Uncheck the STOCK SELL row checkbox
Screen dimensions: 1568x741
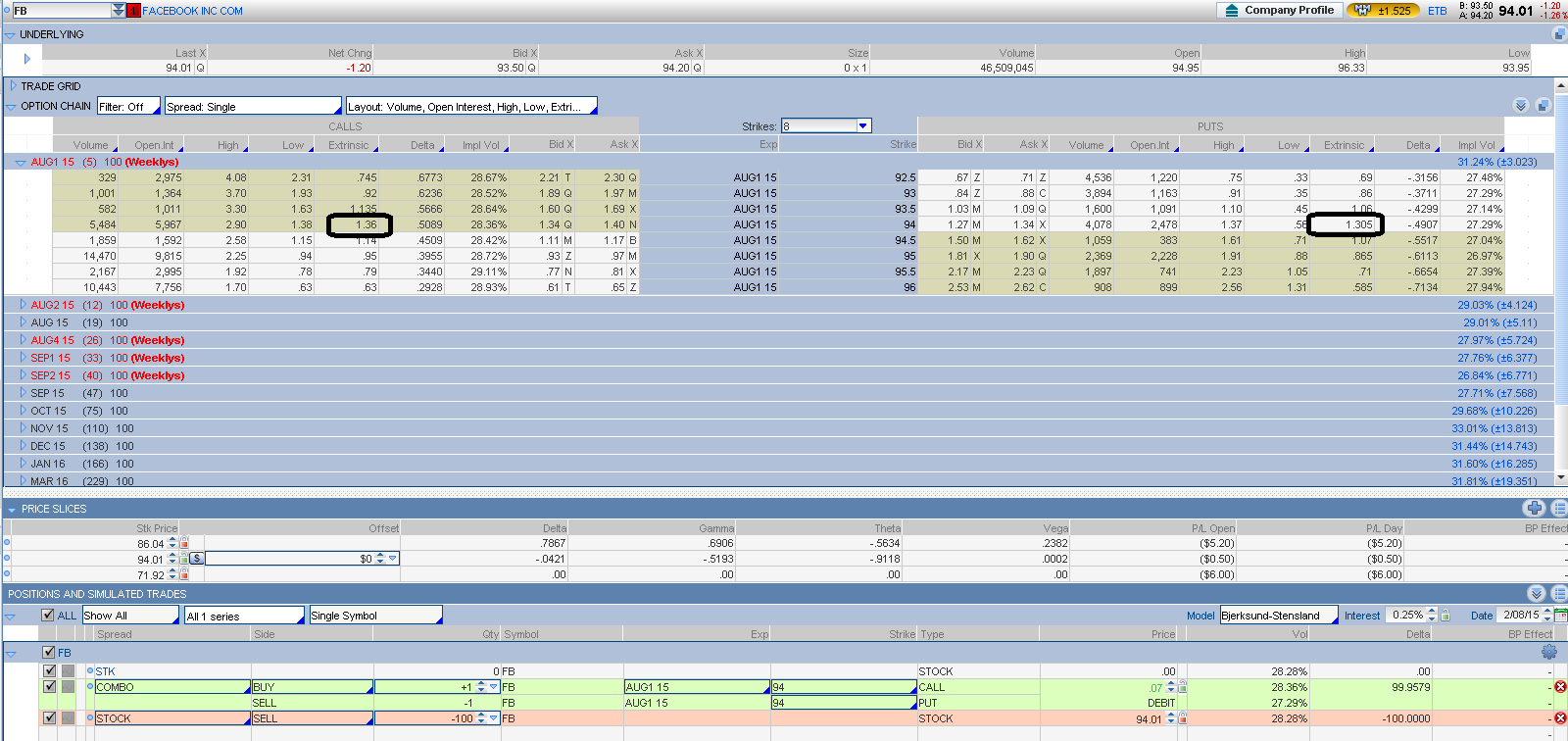[50, 718]
